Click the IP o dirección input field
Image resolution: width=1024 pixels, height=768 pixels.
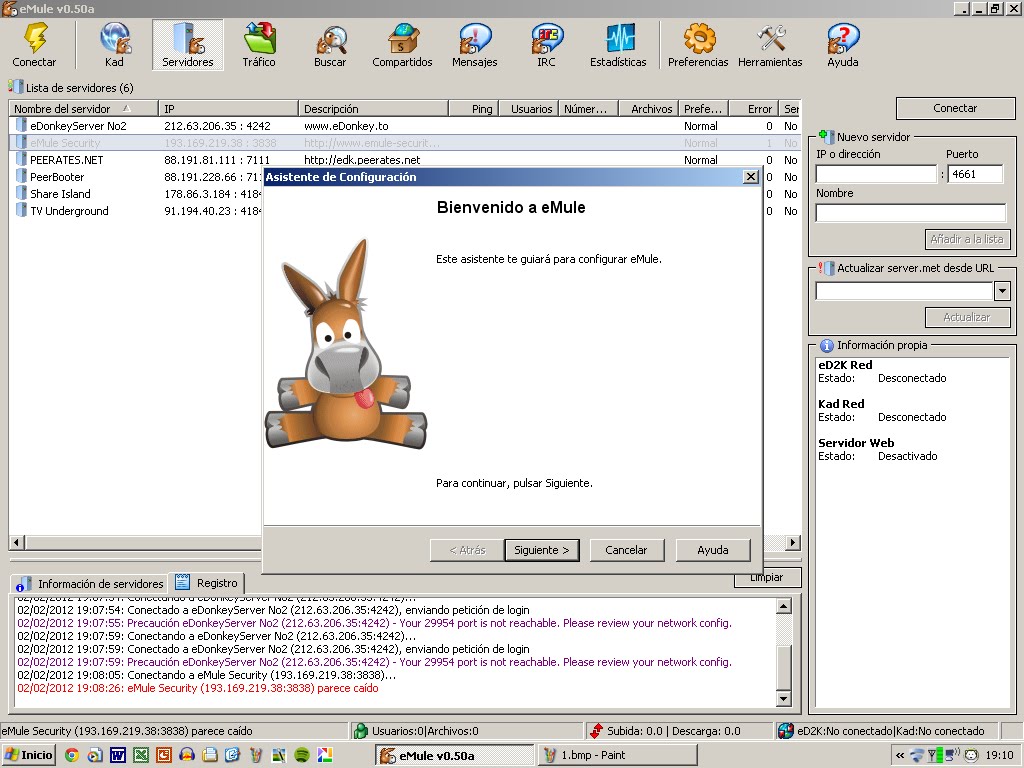[876, 174]
